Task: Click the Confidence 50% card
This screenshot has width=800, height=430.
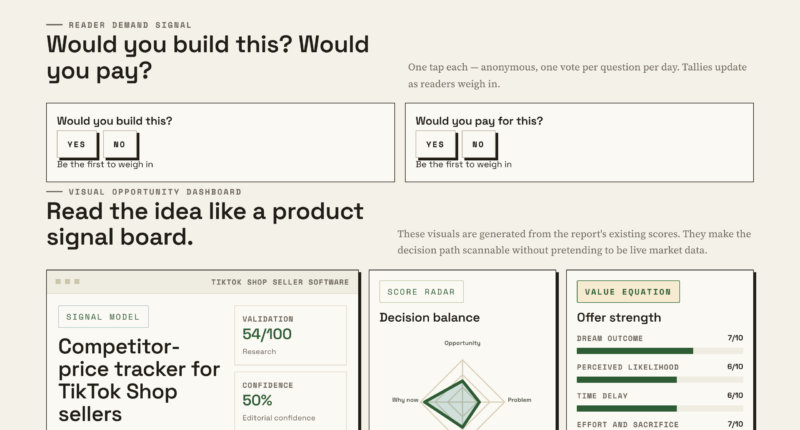Action: pyautogui.click(x=290, y=401)
